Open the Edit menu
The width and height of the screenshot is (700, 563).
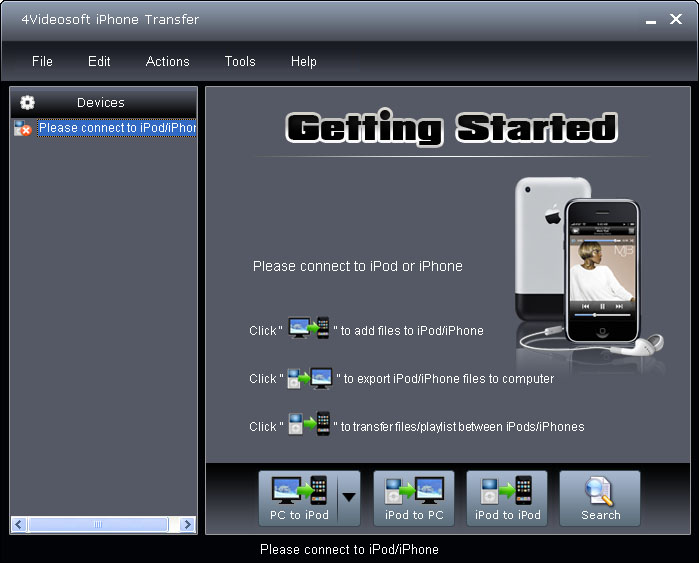coord(99,61)
